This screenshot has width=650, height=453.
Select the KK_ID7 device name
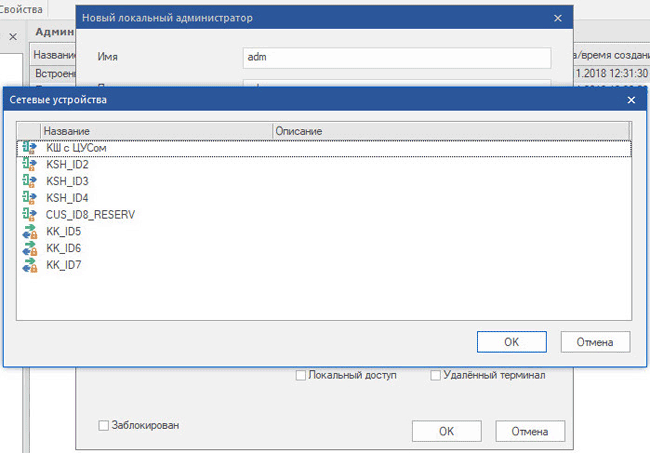tap(63, 264)
